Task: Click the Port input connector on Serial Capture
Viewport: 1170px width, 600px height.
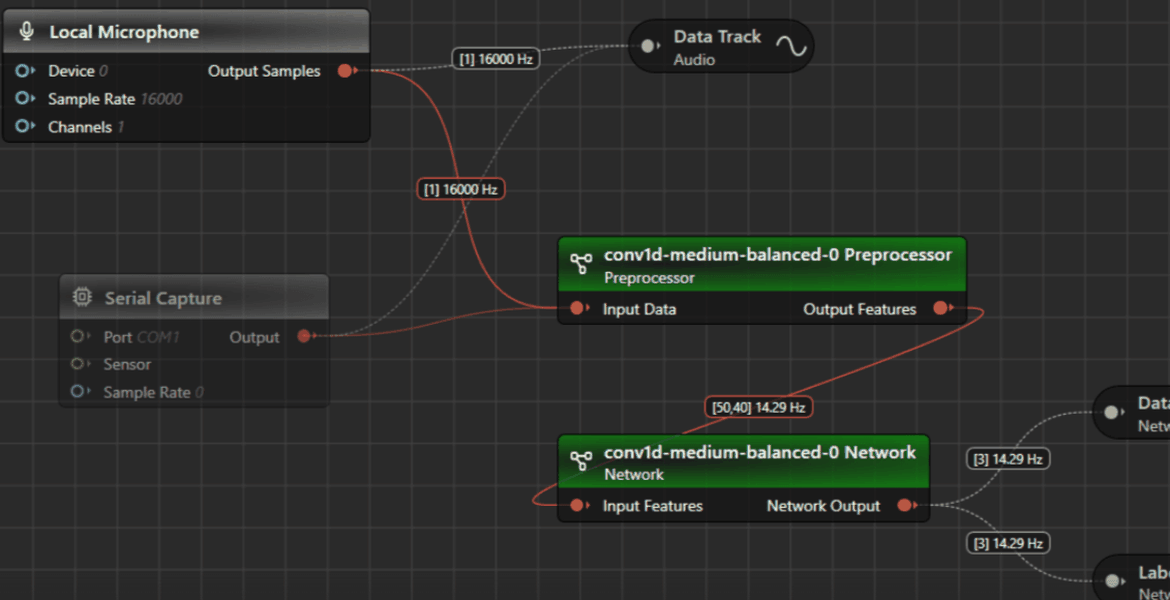Action: click(x=79, y=337)
